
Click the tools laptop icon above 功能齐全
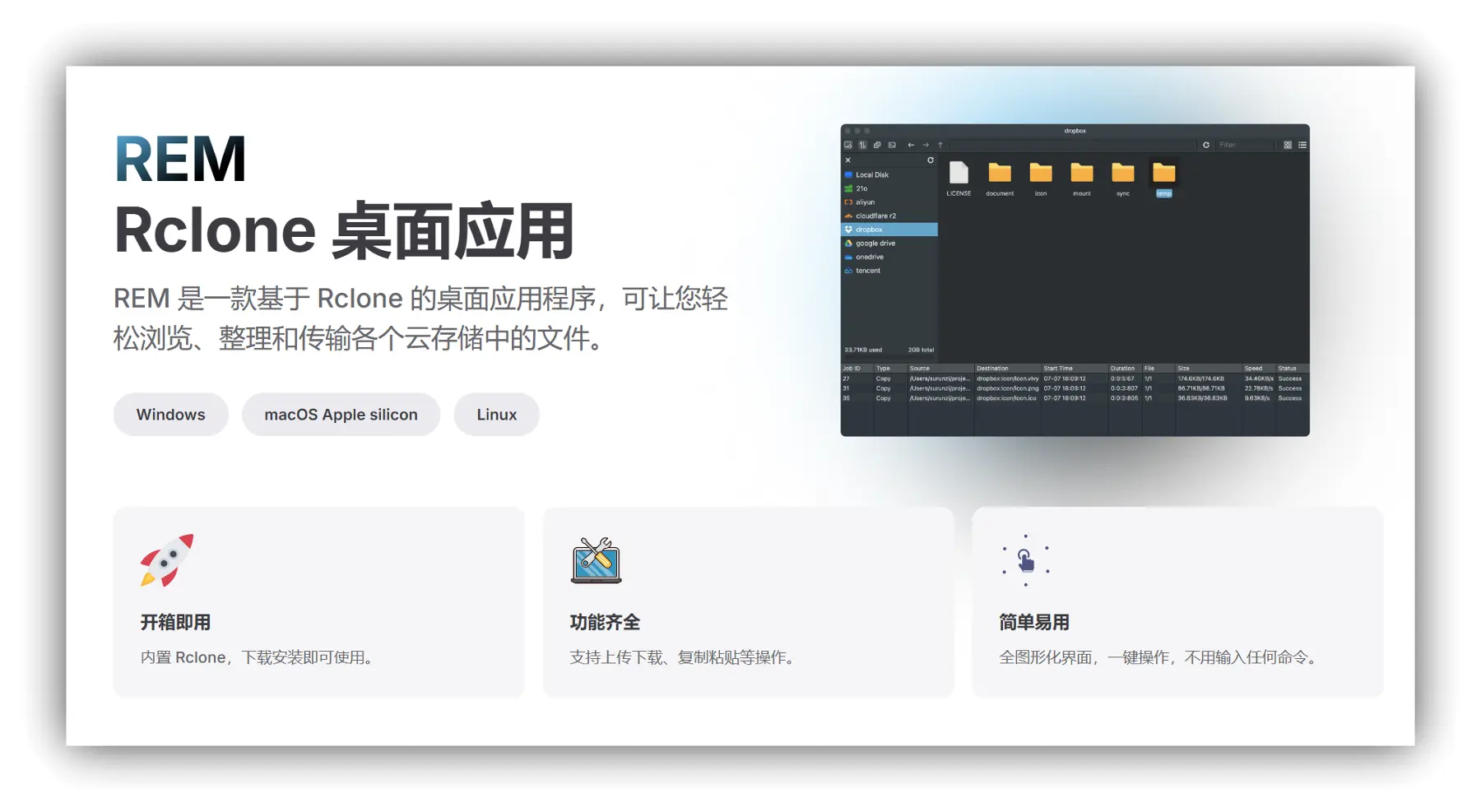coord(597,560)
